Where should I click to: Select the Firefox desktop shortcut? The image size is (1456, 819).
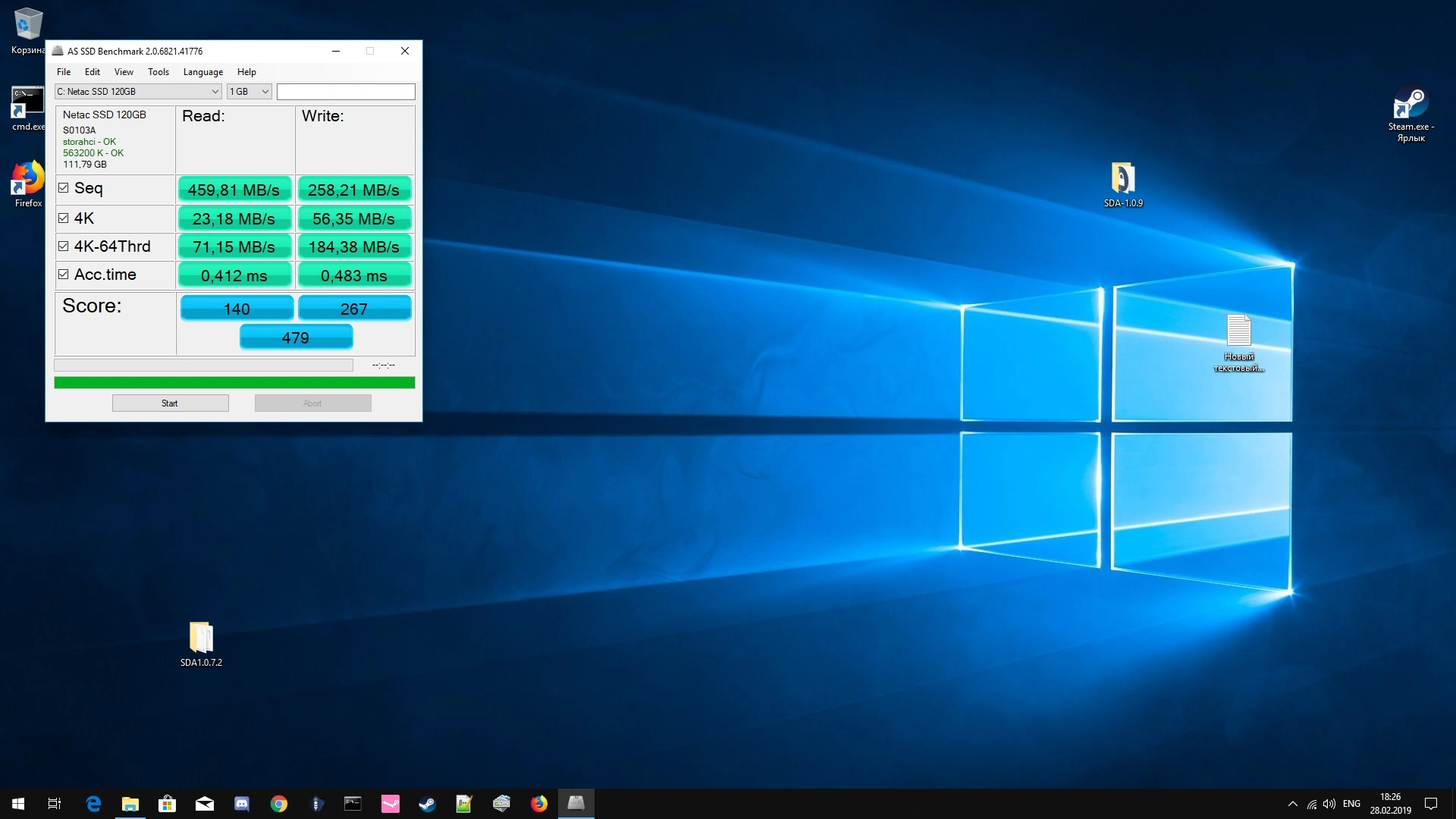point(27,184)
